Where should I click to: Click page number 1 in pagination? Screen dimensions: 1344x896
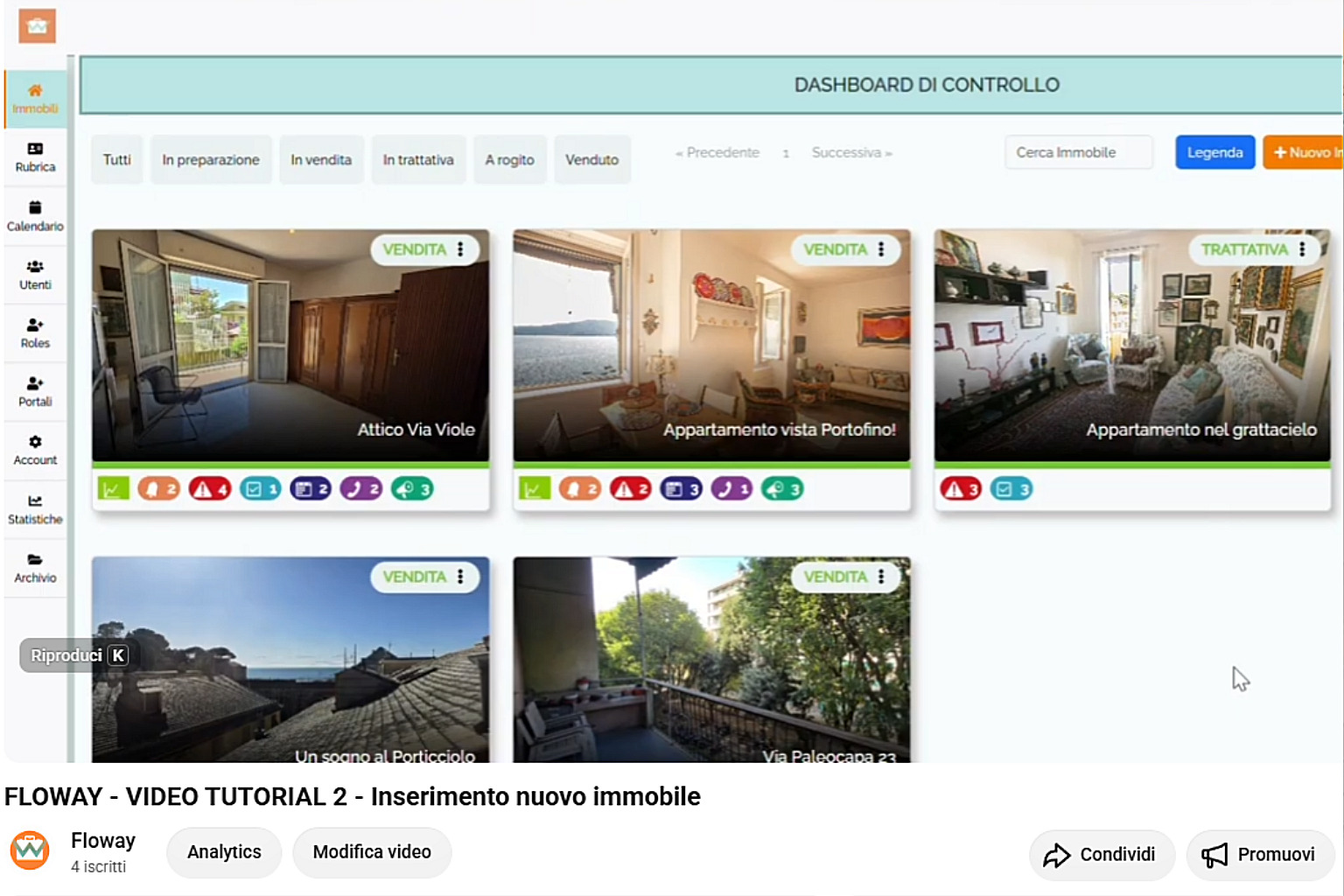tap(786, 153)
